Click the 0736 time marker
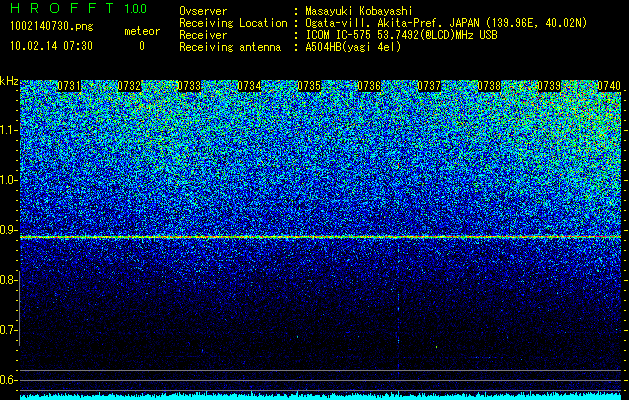The image size is (629, 400). point(369,86)
